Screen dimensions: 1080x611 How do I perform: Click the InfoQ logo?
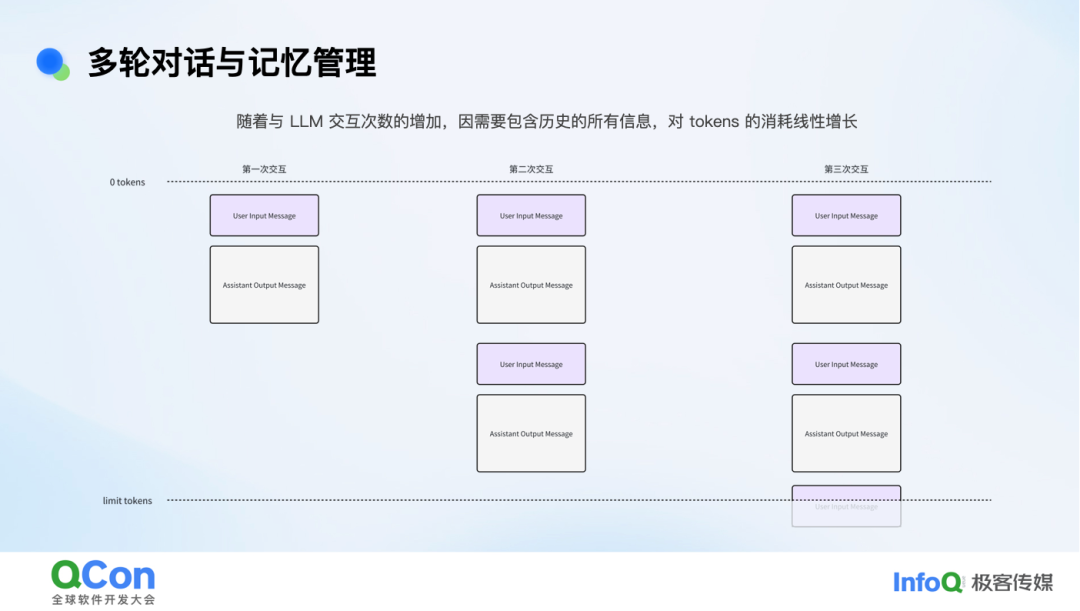point(928,583)
